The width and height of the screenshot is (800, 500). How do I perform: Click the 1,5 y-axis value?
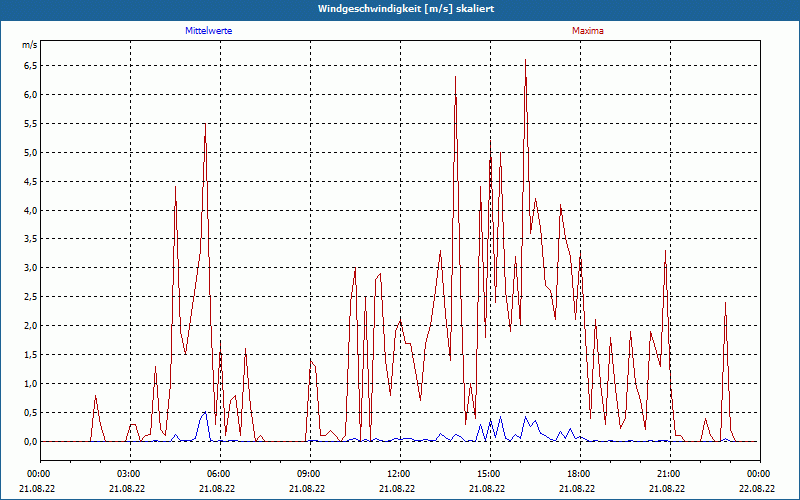pyautogui.click(x=30, y=355)
